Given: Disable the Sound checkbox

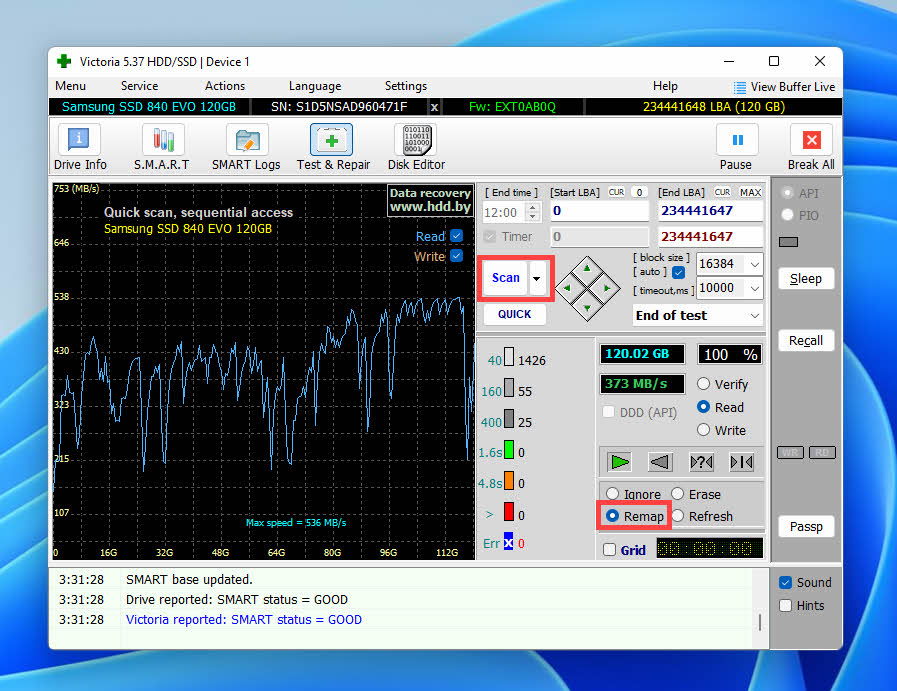Looking at the screenshot, I should 785,582.
